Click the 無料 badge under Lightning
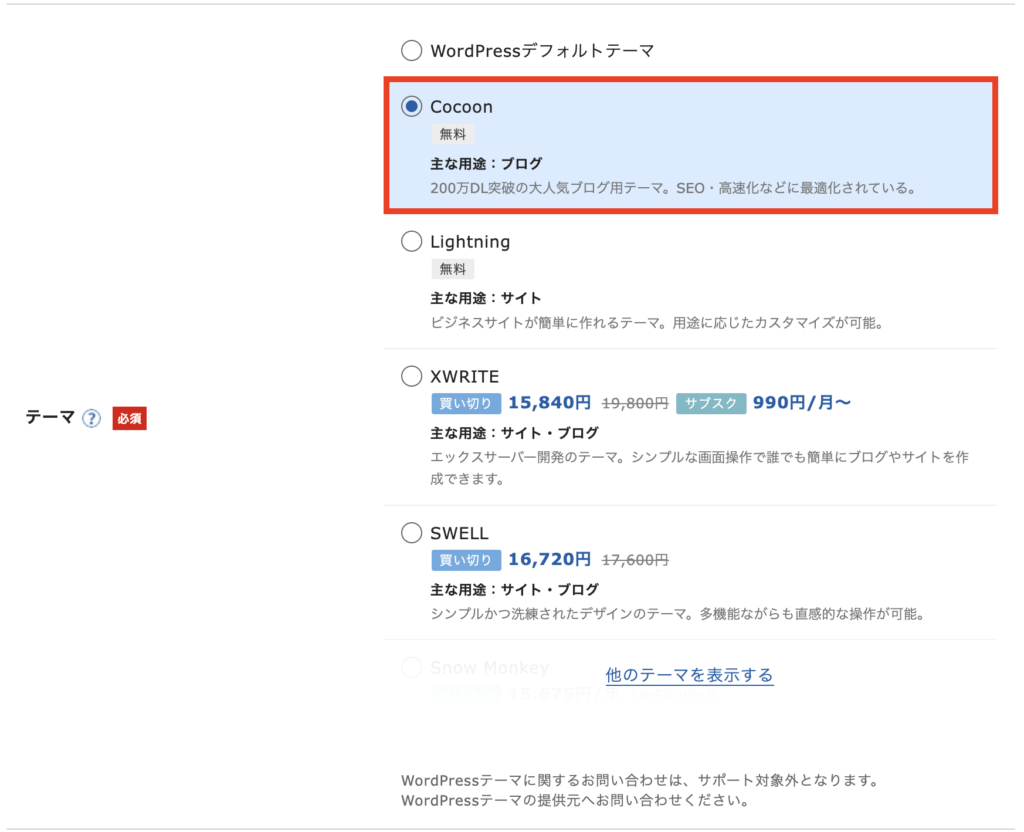 [453, 269]
